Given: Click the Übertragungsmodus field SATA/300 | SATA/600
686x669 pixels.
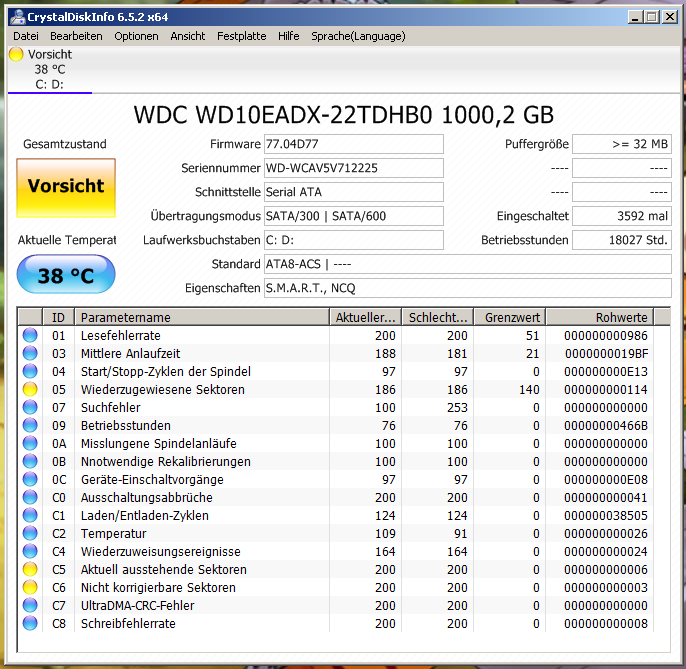Looking at the screenshot, I should click(354, 216).
